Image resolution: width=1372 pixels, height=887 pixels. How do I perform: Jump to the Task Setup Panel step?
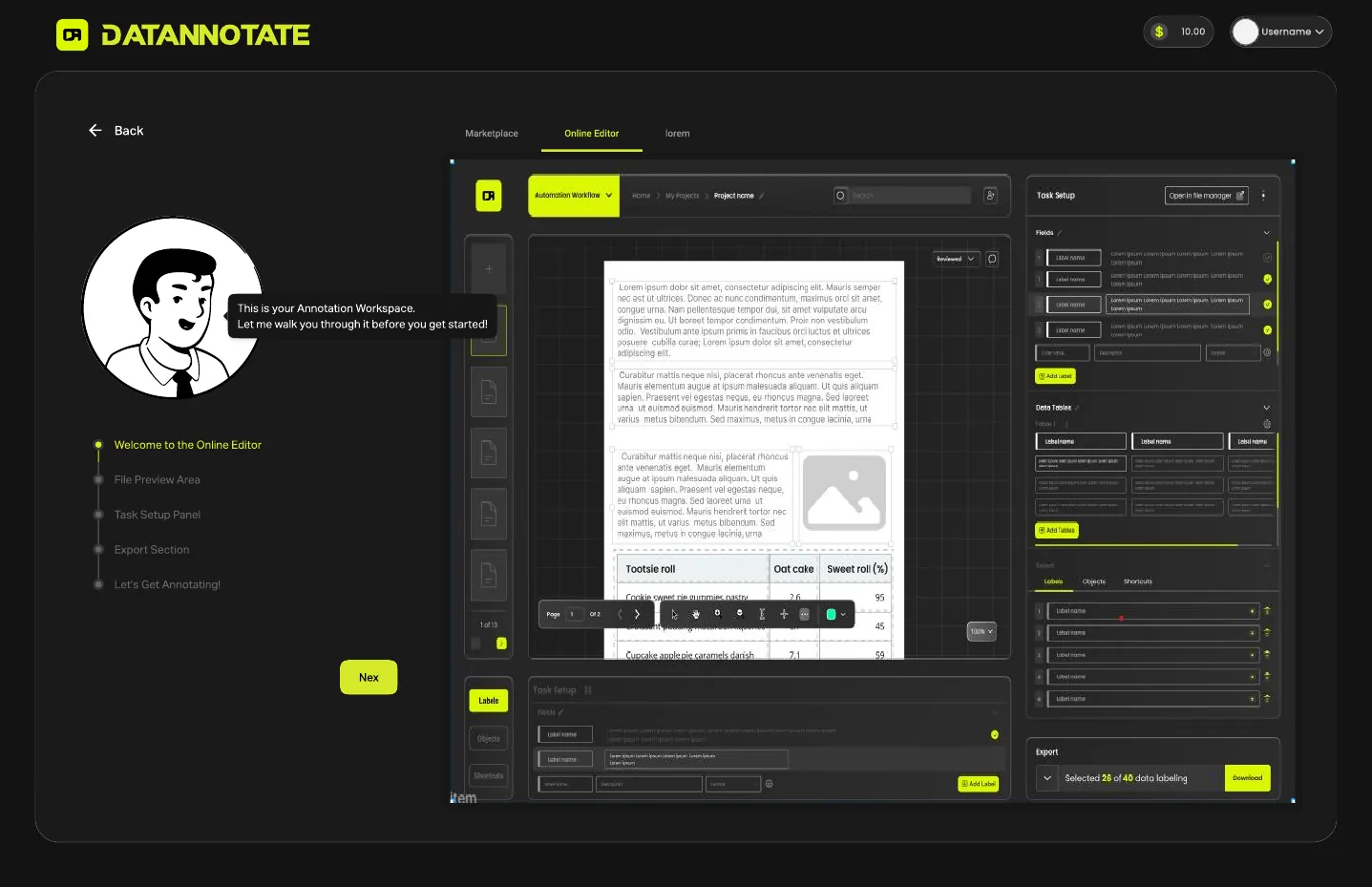click(157, 515)
